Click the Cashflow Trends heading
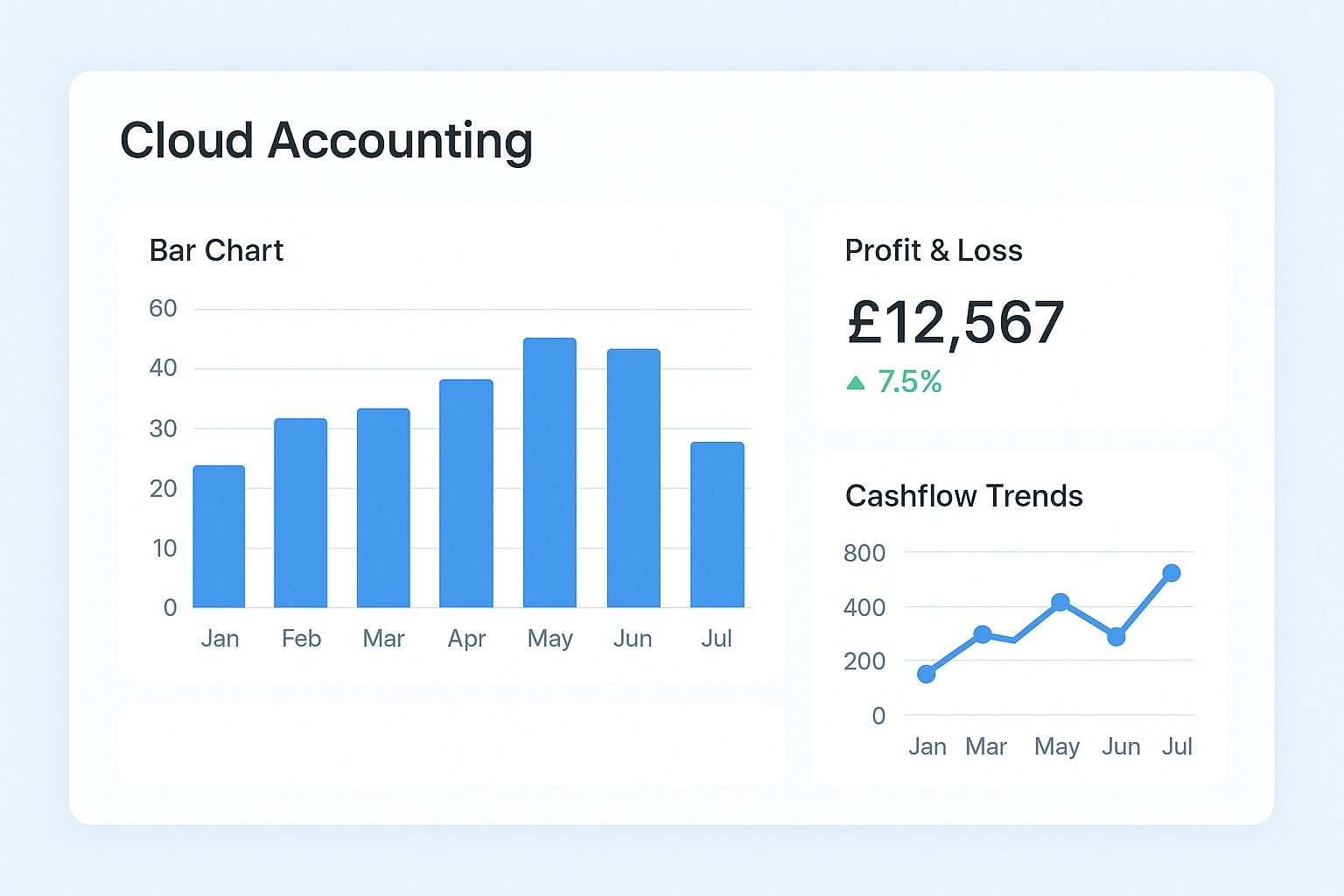The height and width of the screenshot is (896, 1344). [963, 496]
